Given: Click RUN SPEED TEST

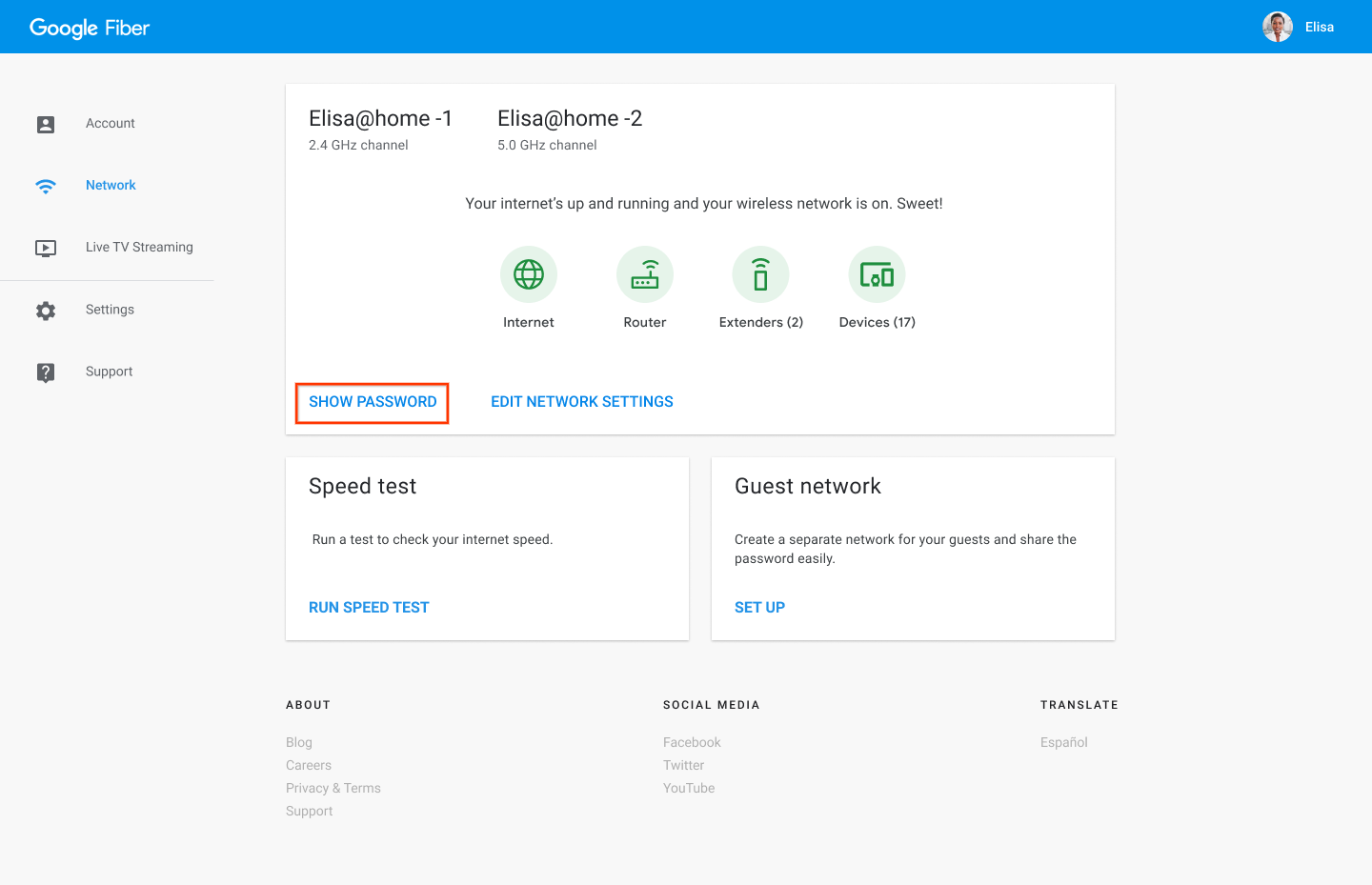Looking at the screenshot, I should 369,608.
